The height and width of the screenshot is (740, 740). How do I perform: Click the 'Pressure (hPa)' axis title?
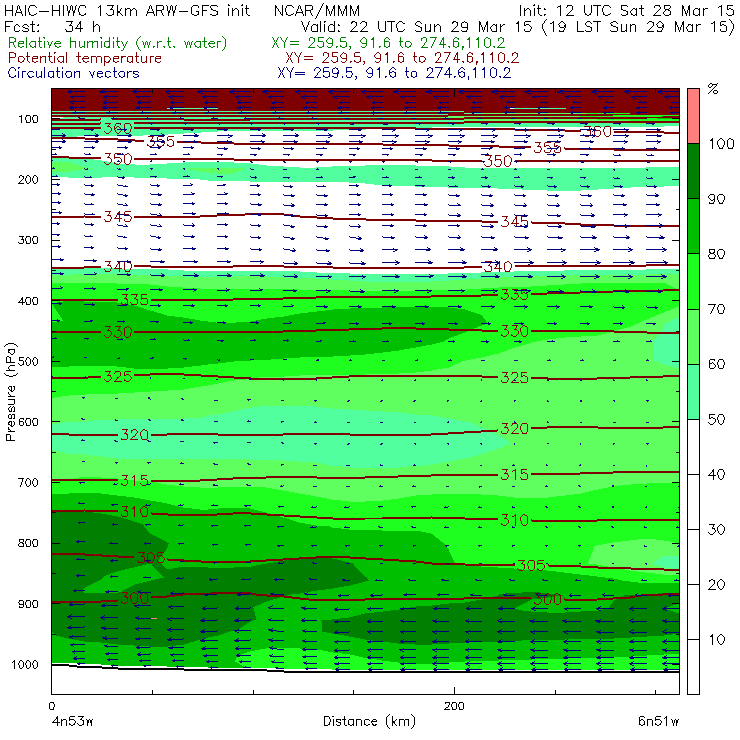(x=10, y=392)
